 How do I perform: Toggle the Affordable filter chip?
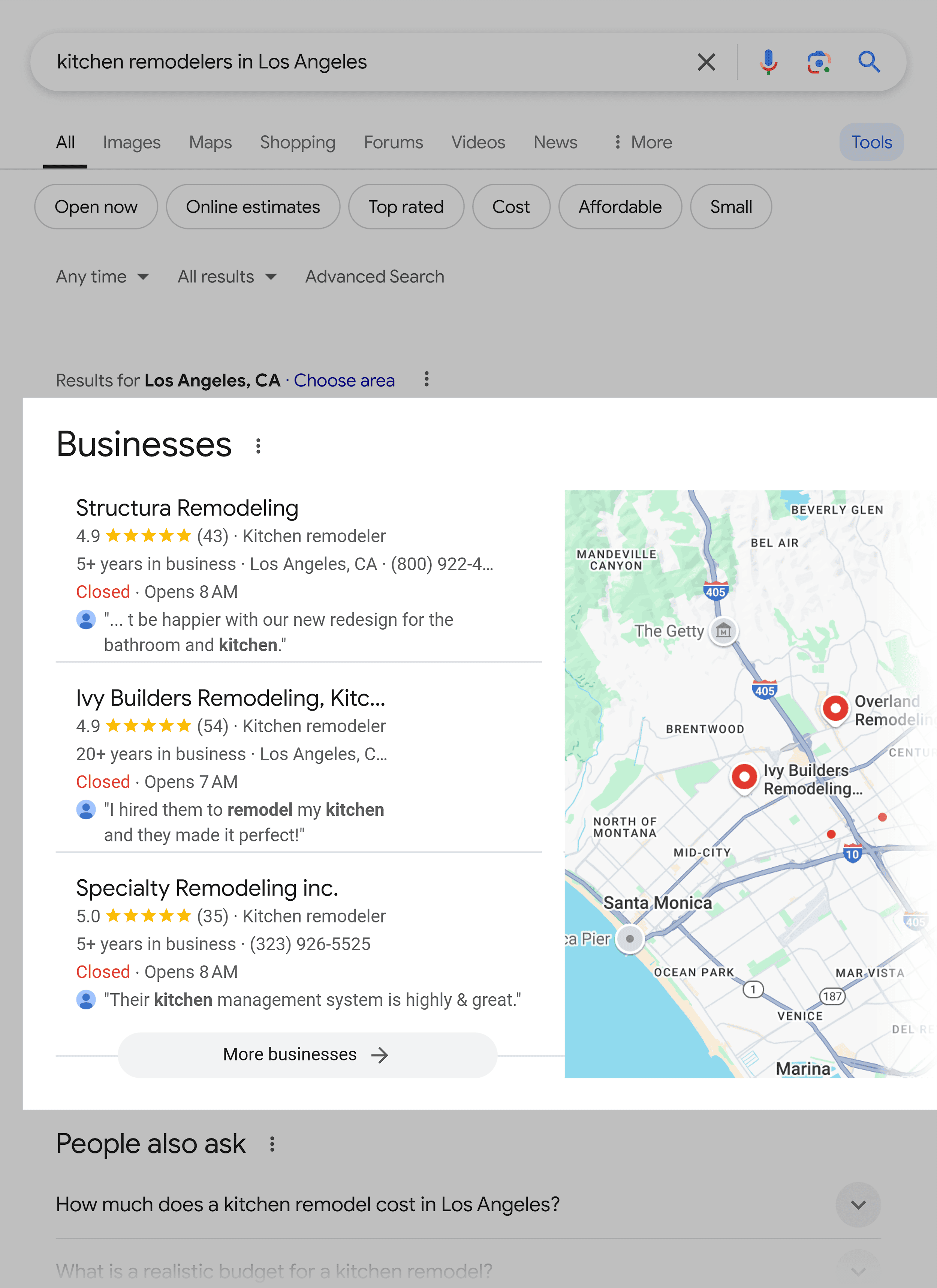(620, 207)
